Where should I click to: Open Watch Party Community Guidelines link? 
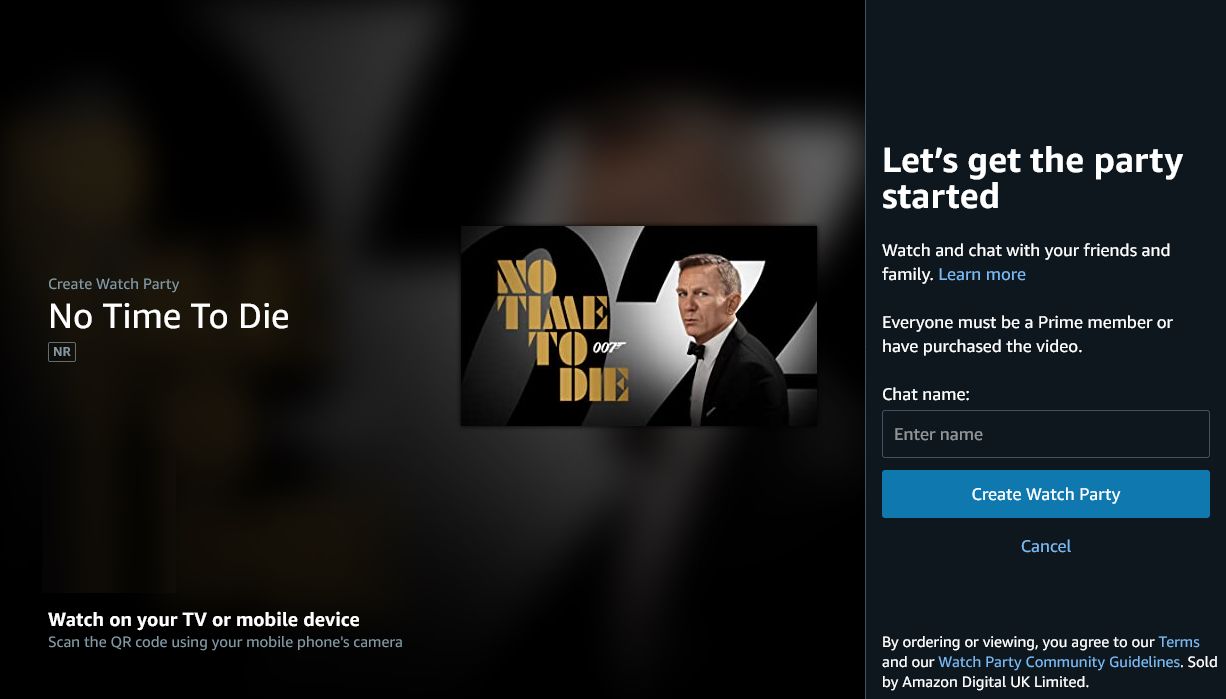pyautogui.click(x=1059, y=662)
